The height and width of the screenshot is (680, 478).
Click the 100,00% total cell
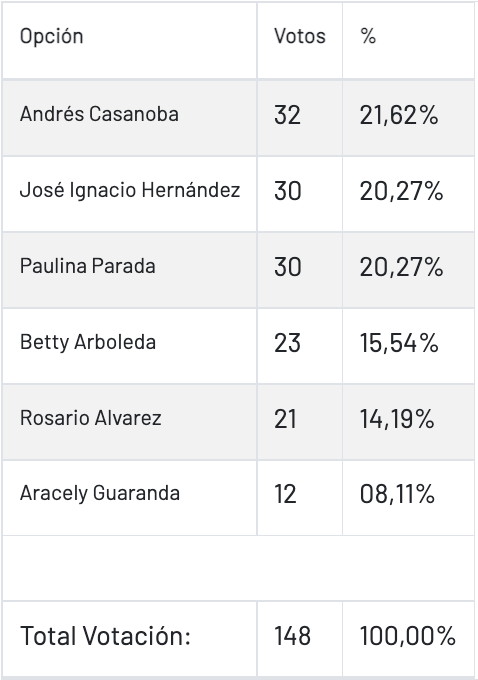coord(409,638)
